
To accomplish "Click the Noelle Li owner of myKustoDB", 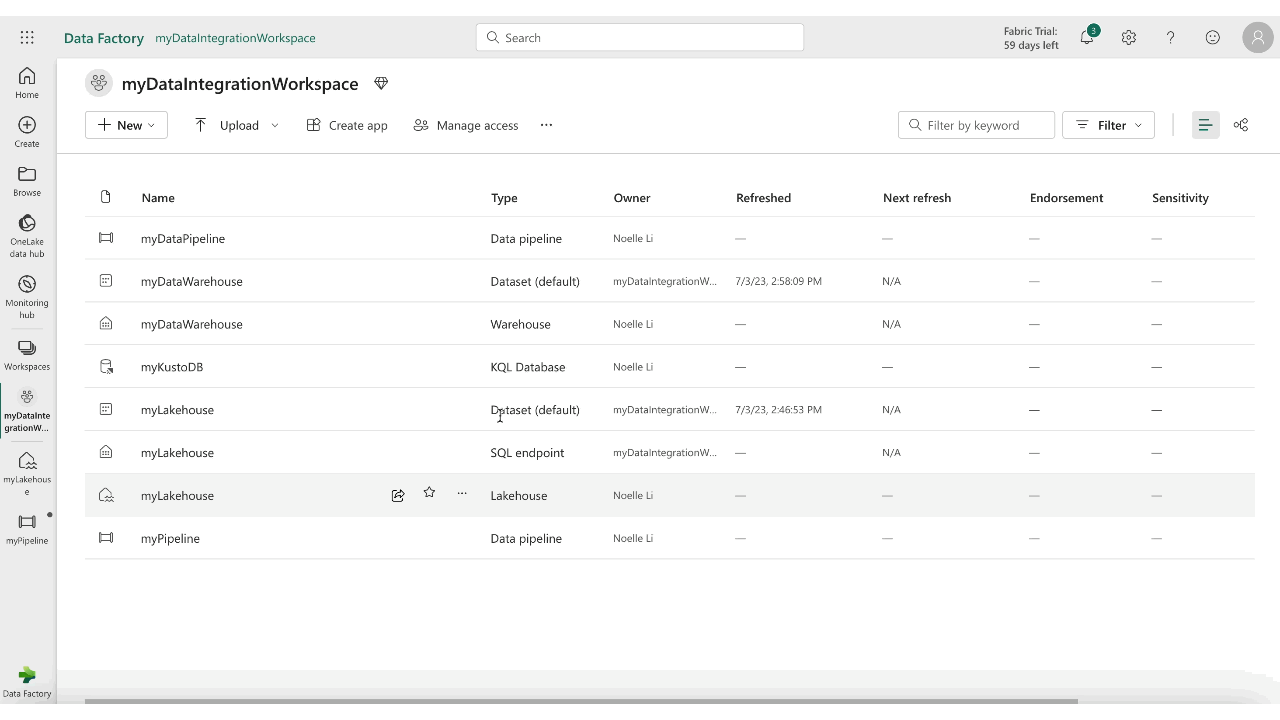I will click(633, 367).
